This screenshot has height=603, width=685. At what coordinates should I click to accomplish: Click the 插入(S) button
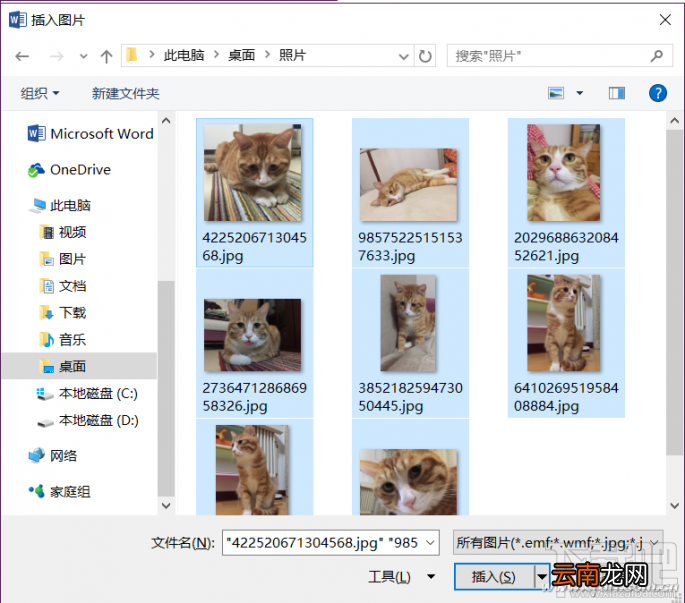point(494,576)
